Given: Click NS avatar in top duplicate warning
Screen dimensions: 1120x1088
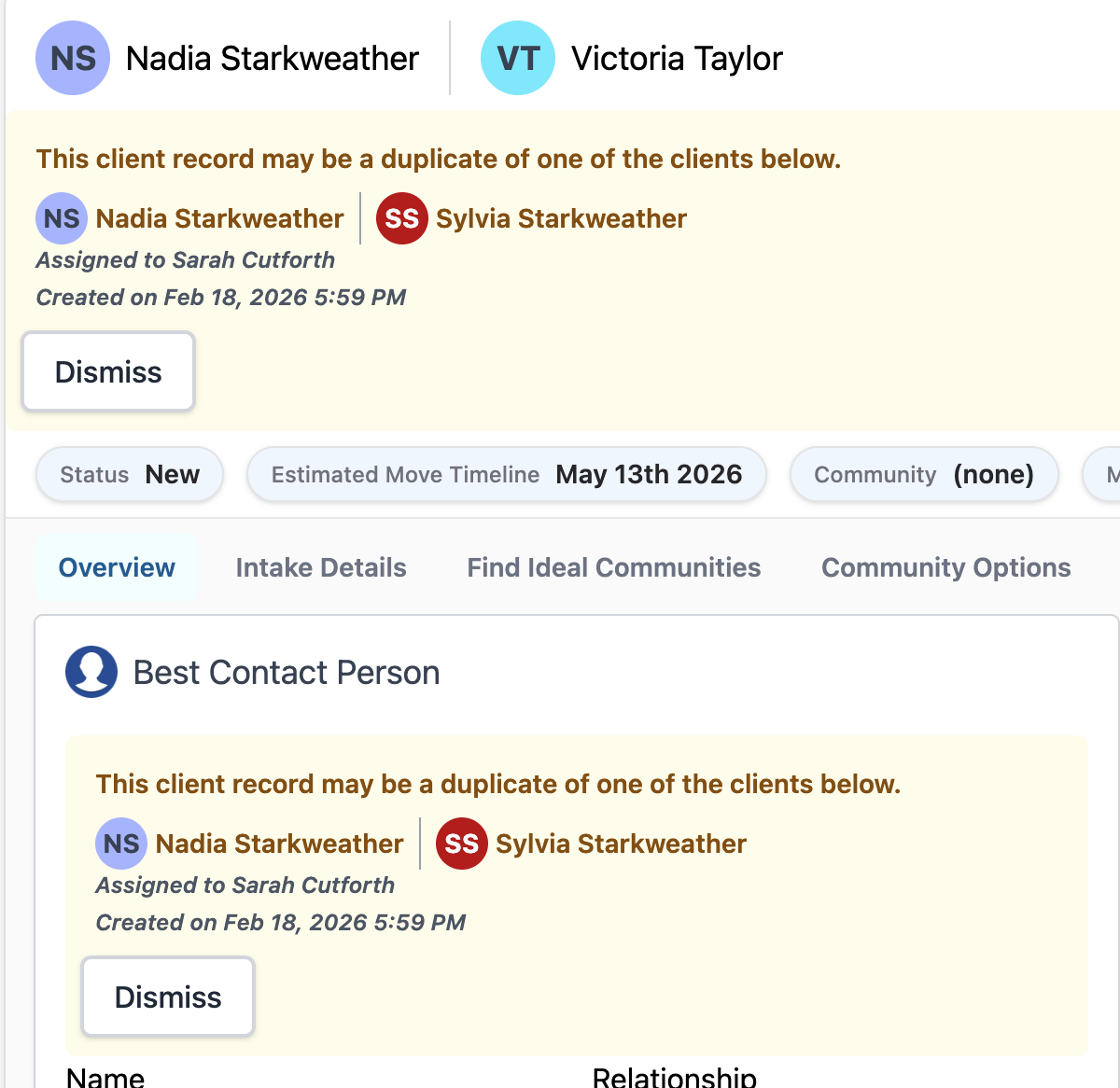Looking at the screenshot, I should pos(62,218).
